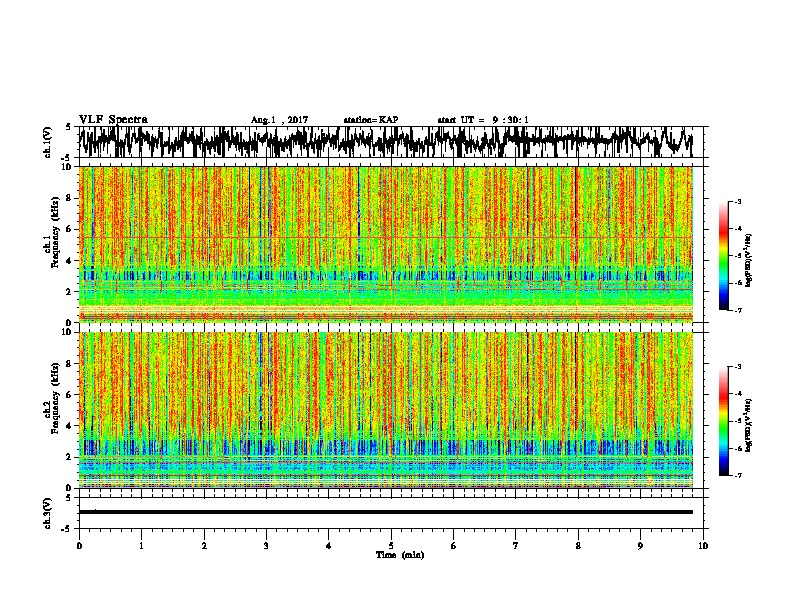Click the ch.2 spectrogram panel
The image size is (792, 612).
[386, 410]
